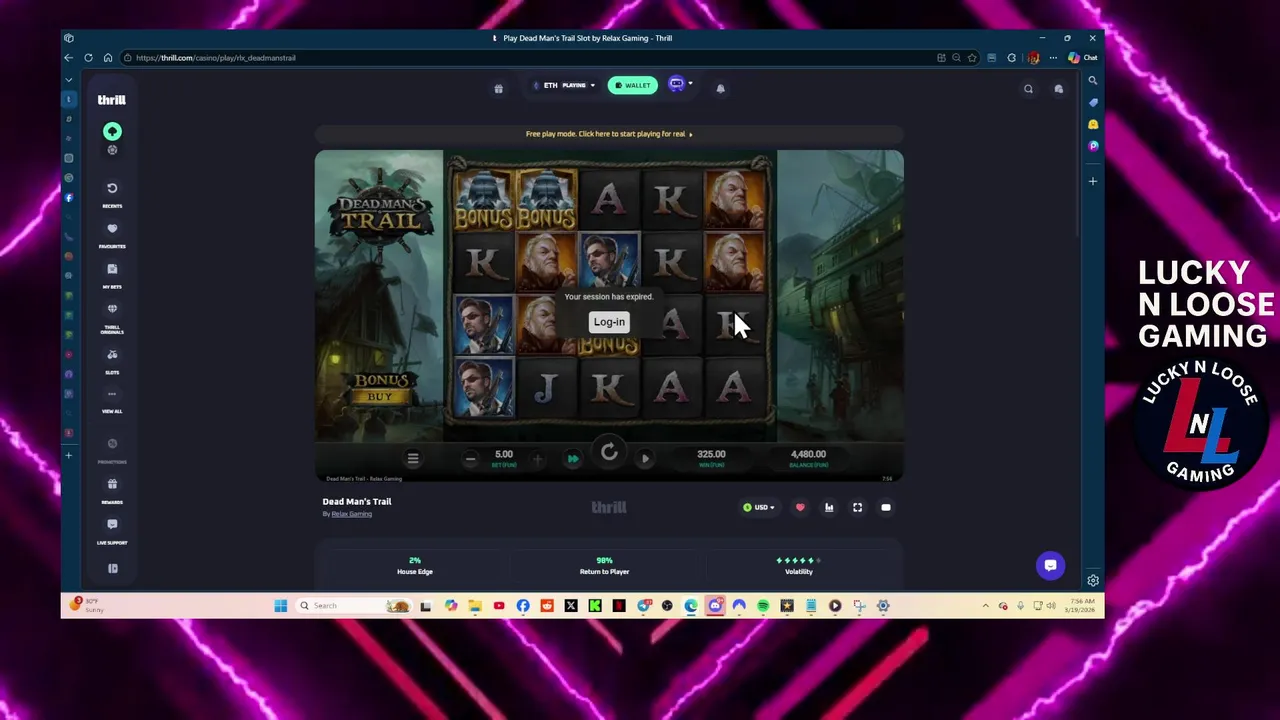
Task: Open the game statistics chart icon
Action: (x=829, y=508)
